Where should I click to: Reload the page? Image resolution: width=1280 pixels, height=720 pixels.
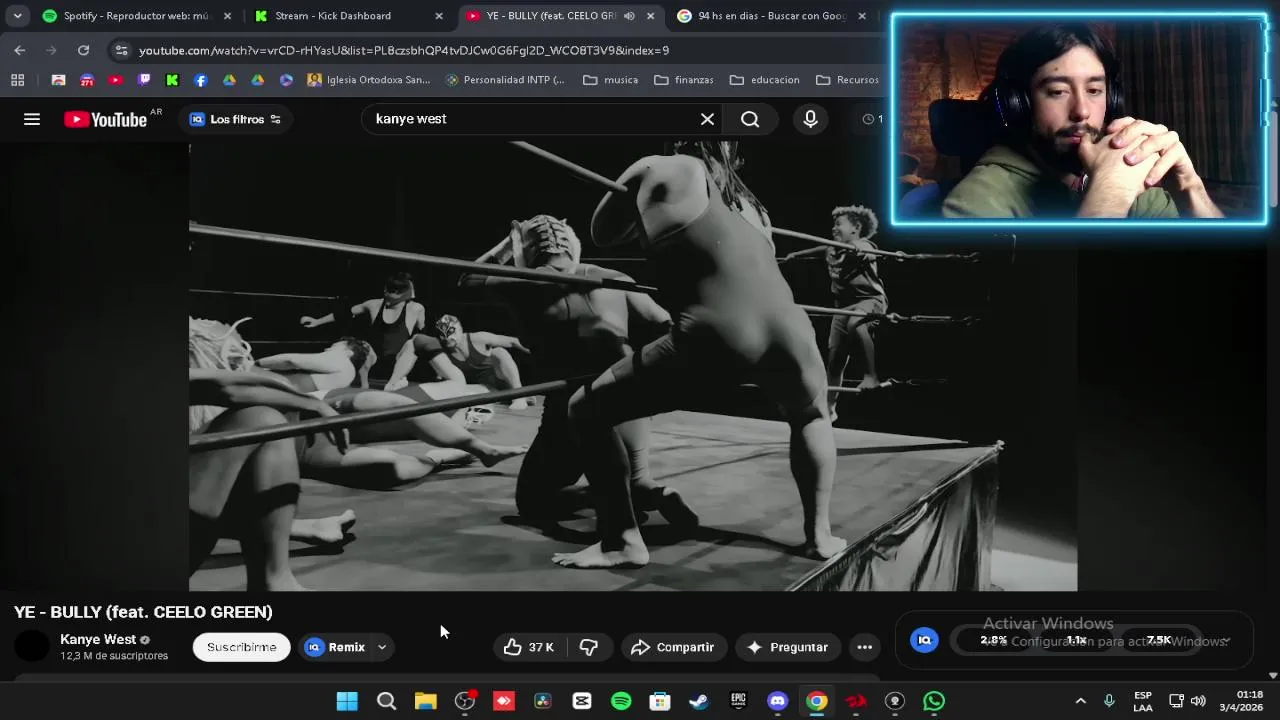pos(84,50)
